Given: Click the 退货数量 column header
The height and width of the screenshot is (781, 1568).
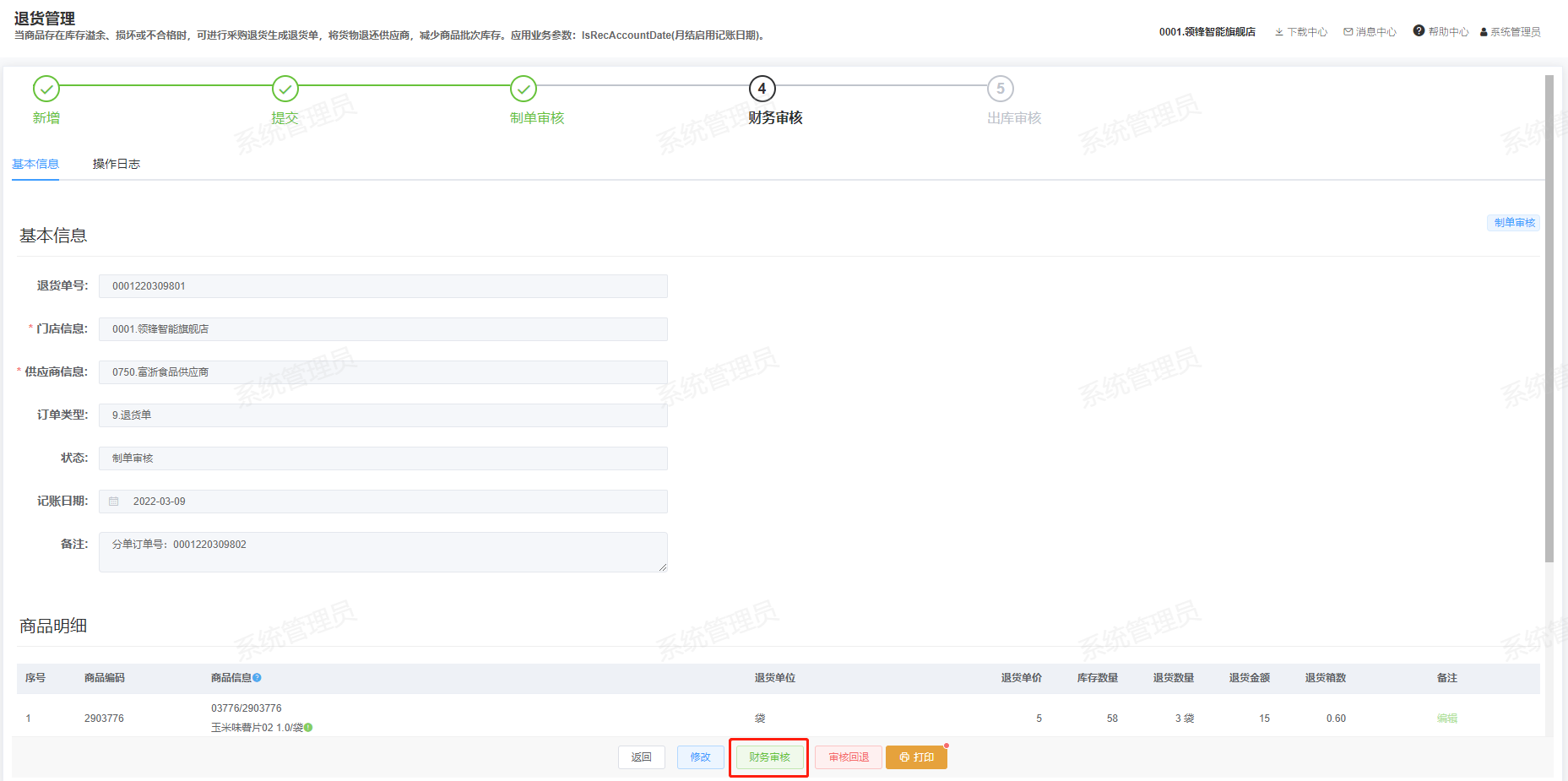Looking at the screenshot, I should point(1174,678).
